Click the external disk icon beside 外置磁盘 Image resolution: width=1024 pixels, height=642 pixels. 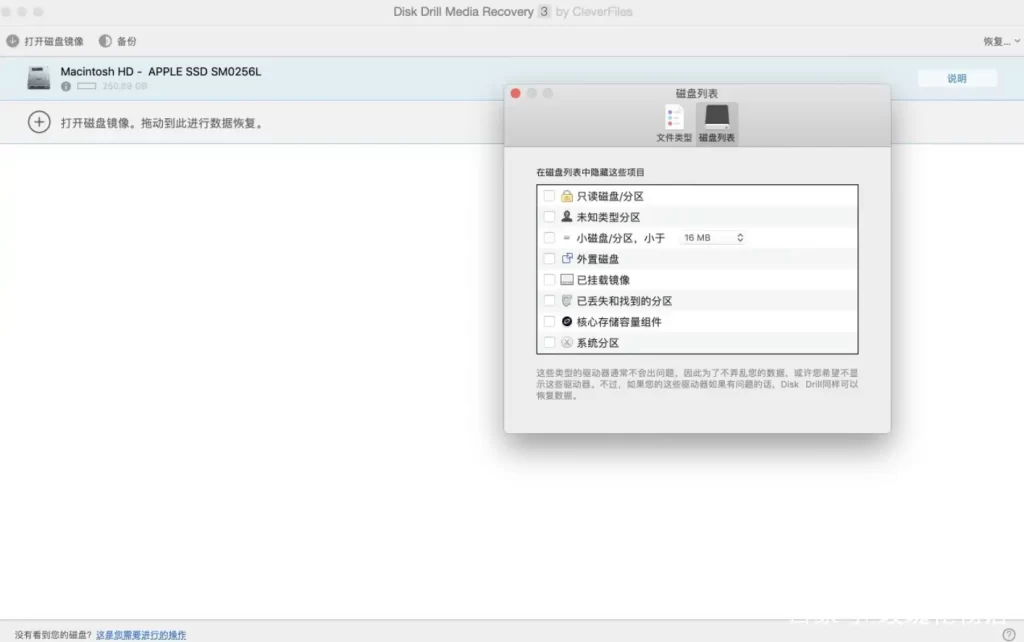(567, 259)
